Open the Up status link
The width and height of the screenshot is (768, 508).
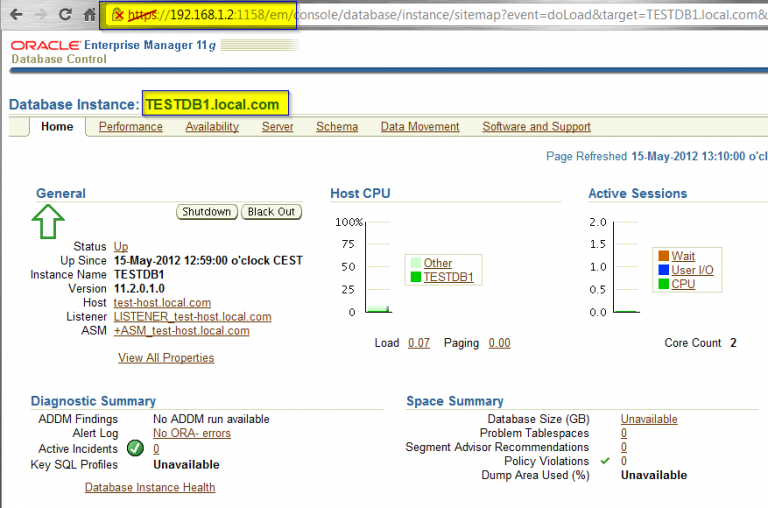tap(121, 246)
